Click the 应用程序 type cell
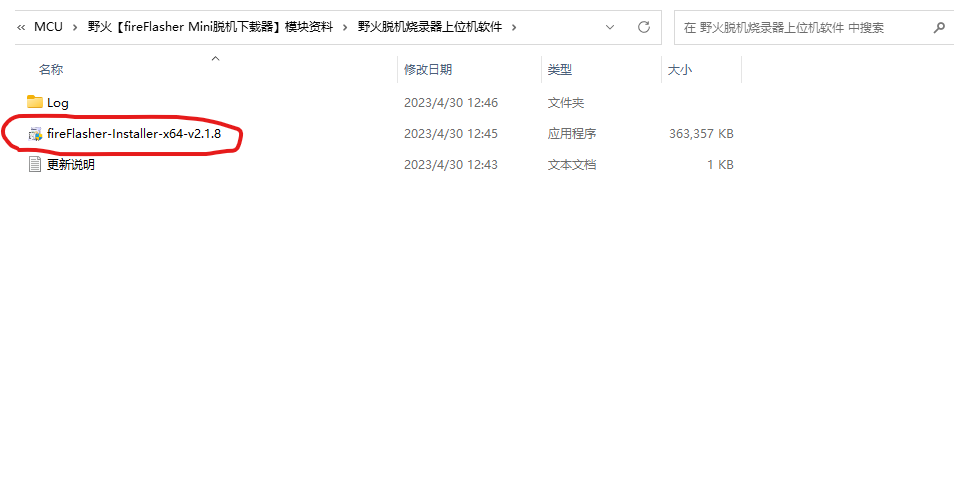This screenshot has width=954, height=479. click(572, 134)
